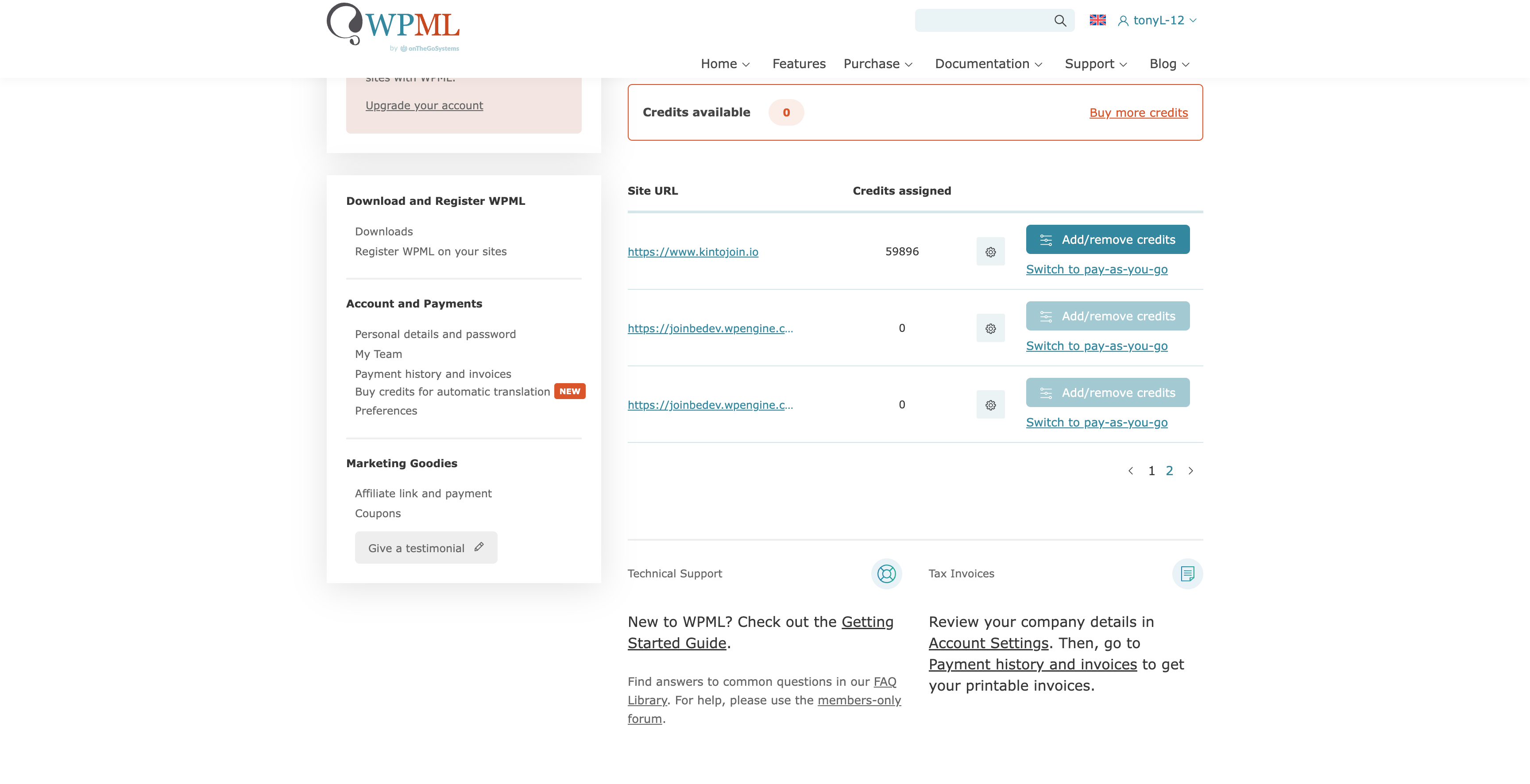Click the WPML logo
This screenshot has width=1530, height=784.
[393, 27]
